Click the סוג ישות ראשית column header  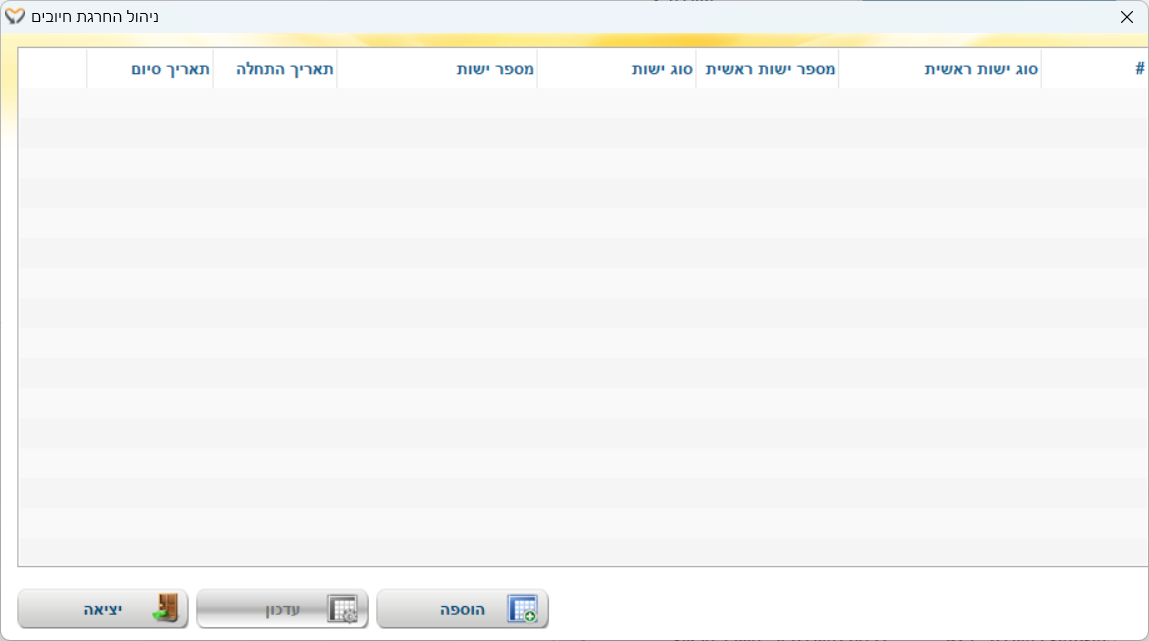(x=980, y=69)
